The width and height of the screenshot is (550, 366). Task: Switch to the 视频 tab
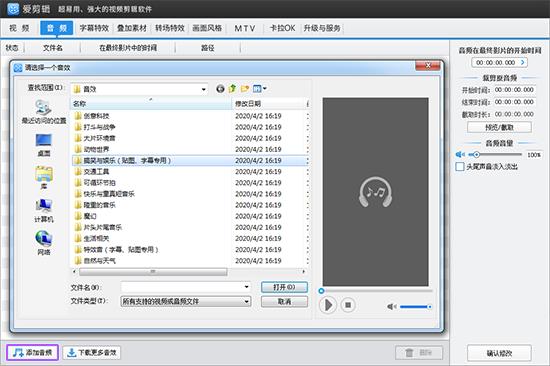pyautogui.click(x=19, y=28)
